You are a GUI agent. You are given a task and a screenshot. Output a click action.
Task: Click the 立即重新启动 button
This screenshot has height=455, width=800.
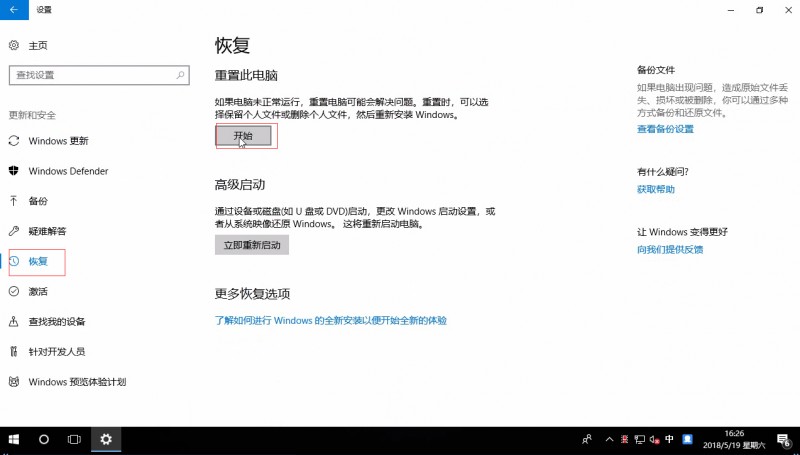point(252,245)
